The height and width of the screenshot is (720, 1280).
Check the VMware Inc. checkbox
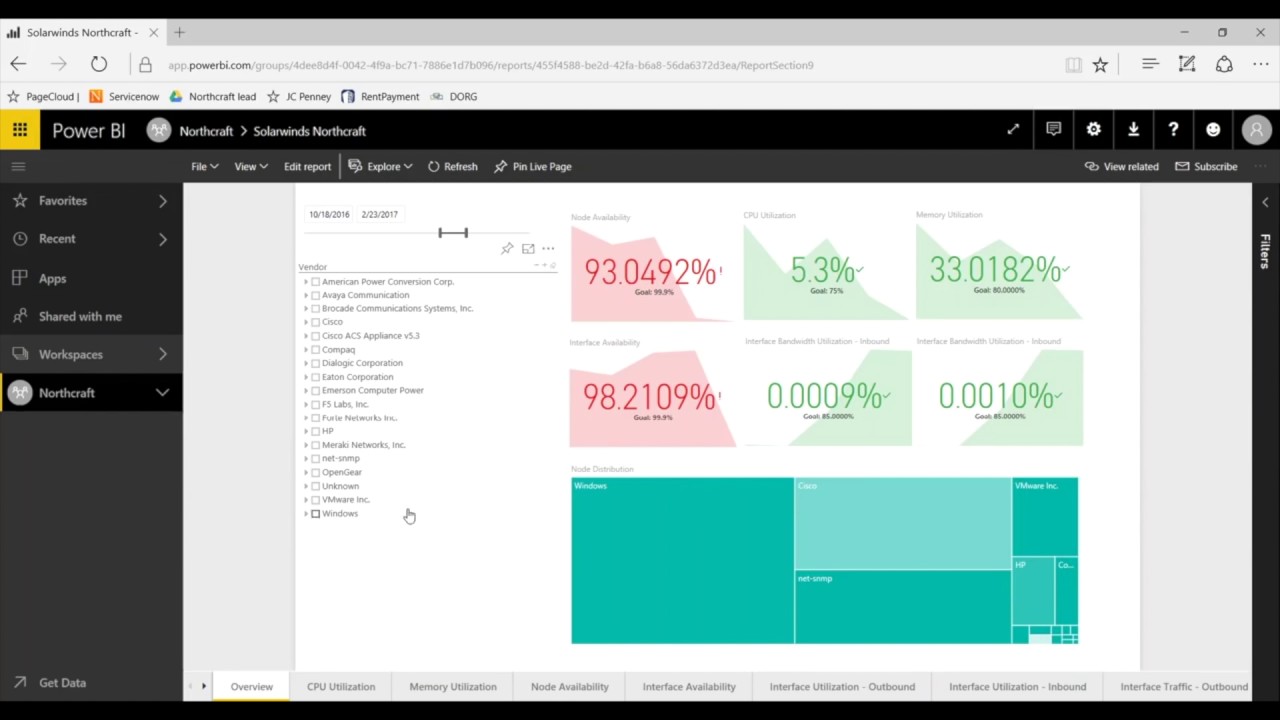coord(316,499)
